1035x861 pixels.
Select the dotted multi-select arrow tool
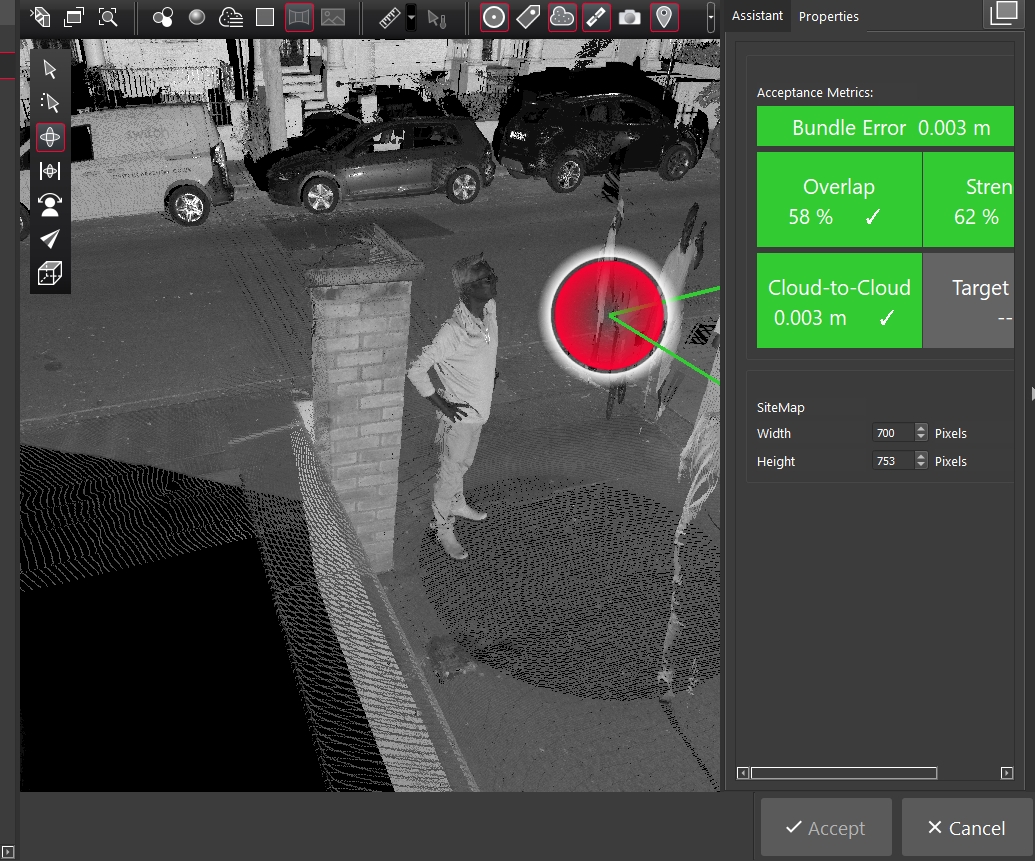pos(50,103)
